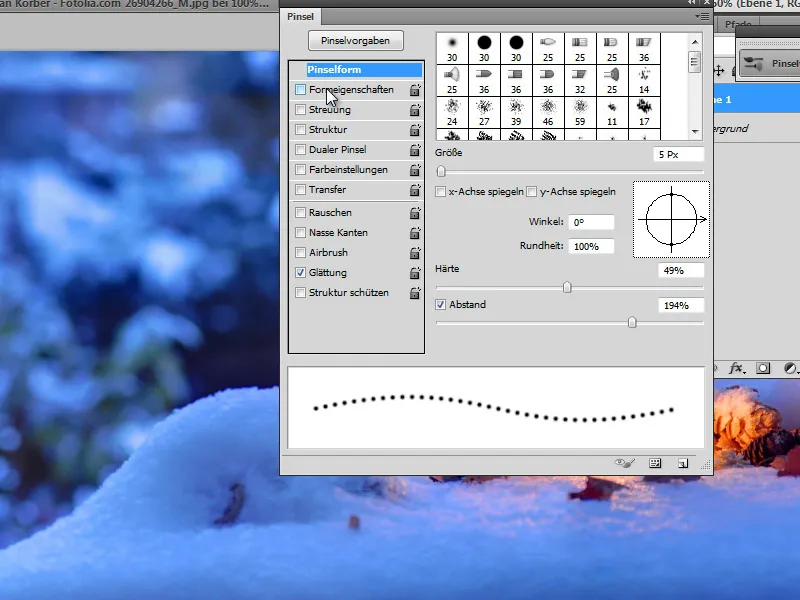Pick the size 27 brush preset
The width and height of the screenshot is (800, 600).
(484, 112)
